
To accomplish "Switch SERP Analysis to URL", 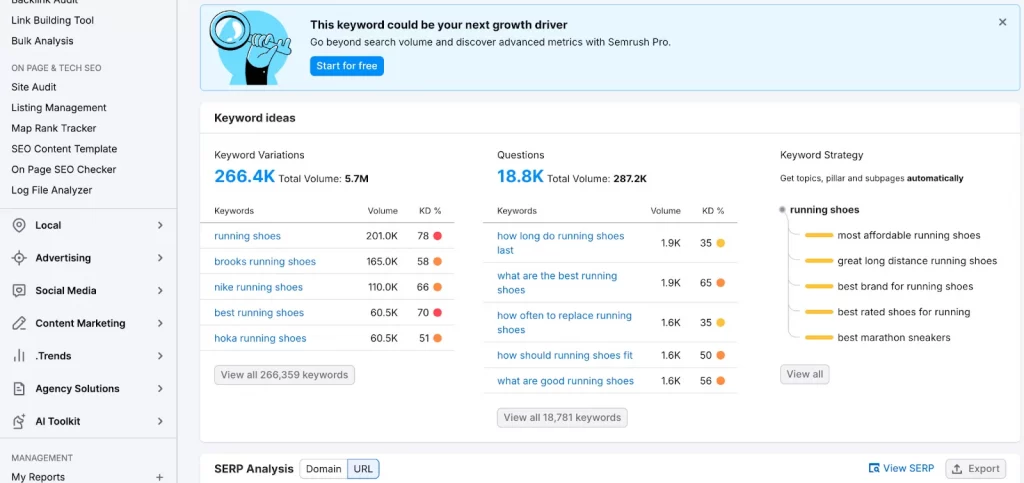I will coord(363,469).
